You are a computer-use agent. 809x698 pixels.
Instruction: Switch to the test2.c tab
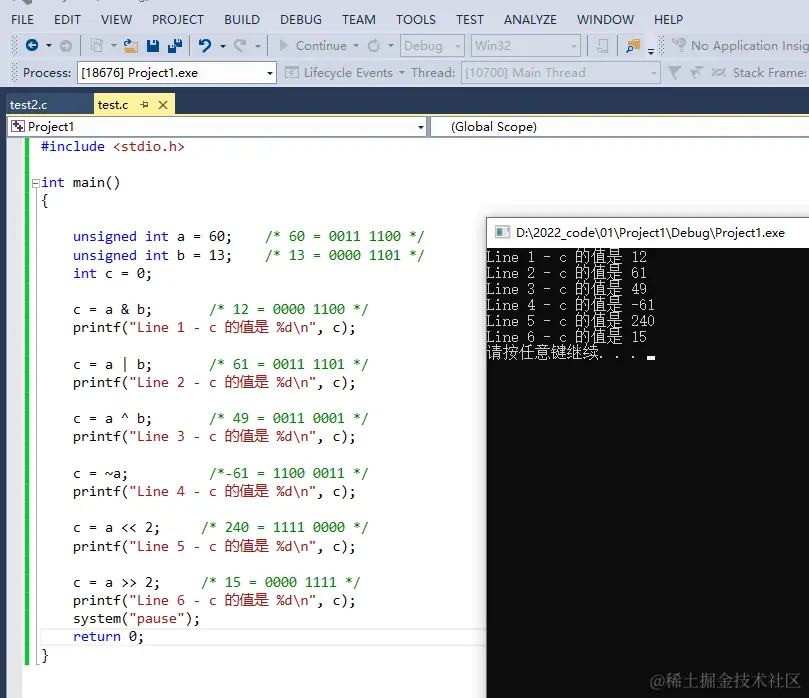point(28,105)
